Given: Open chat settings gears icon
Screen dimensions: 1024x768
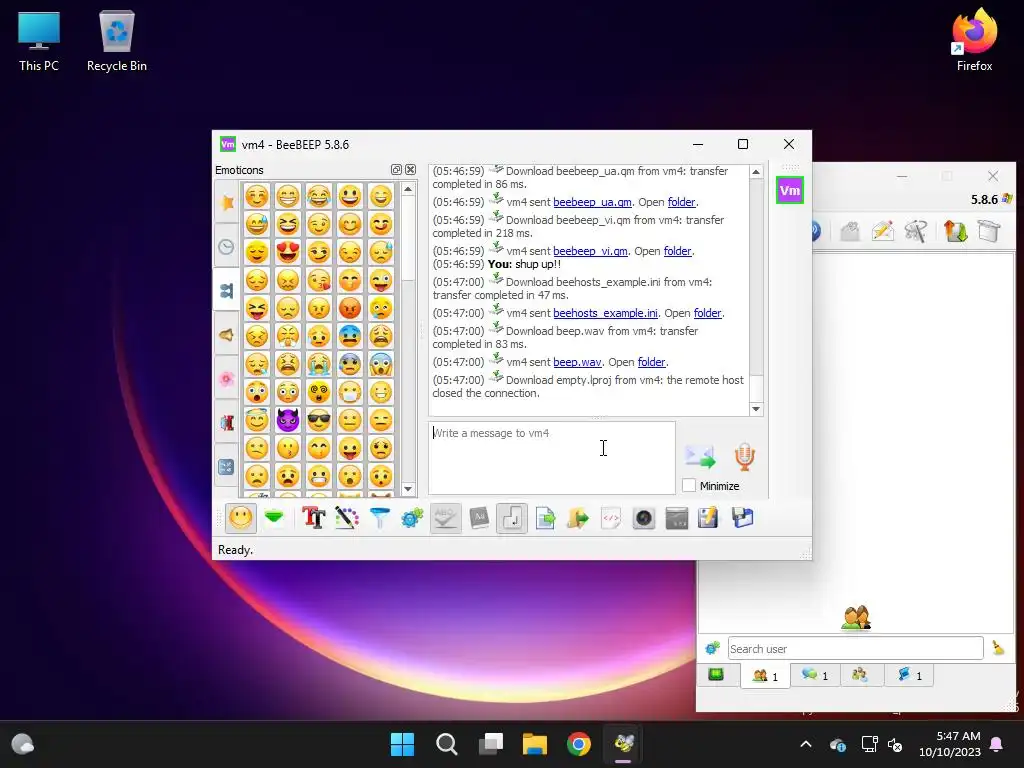Looking at the screenshot, I should coord(412,519).
